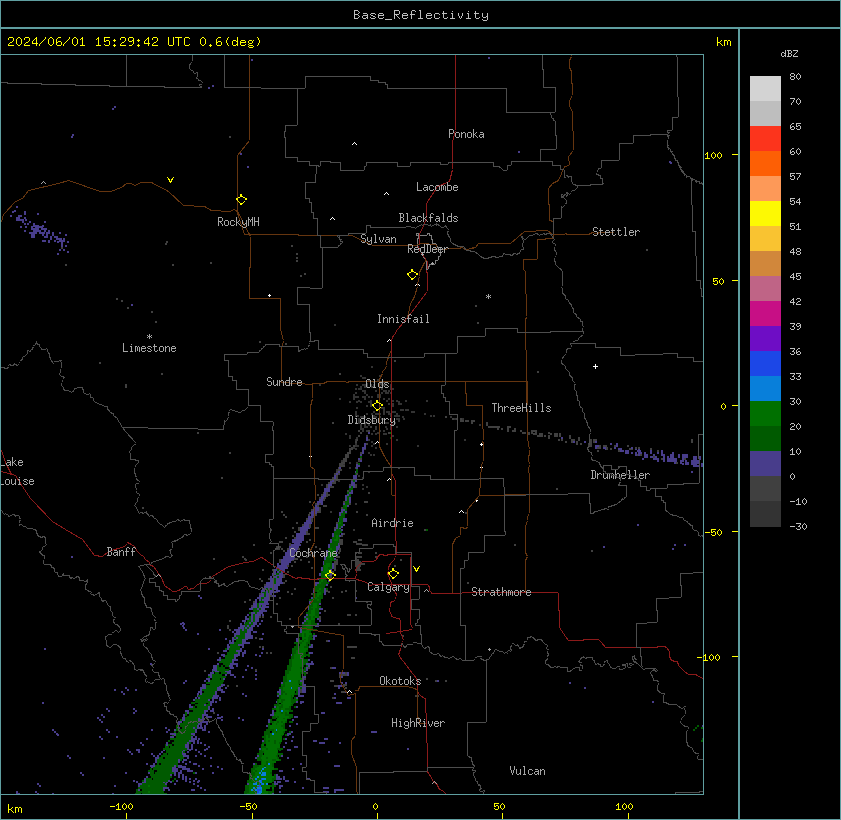Click the Base_Reflectivity title
The image size is (841, 820).
[x=420, y=14]
